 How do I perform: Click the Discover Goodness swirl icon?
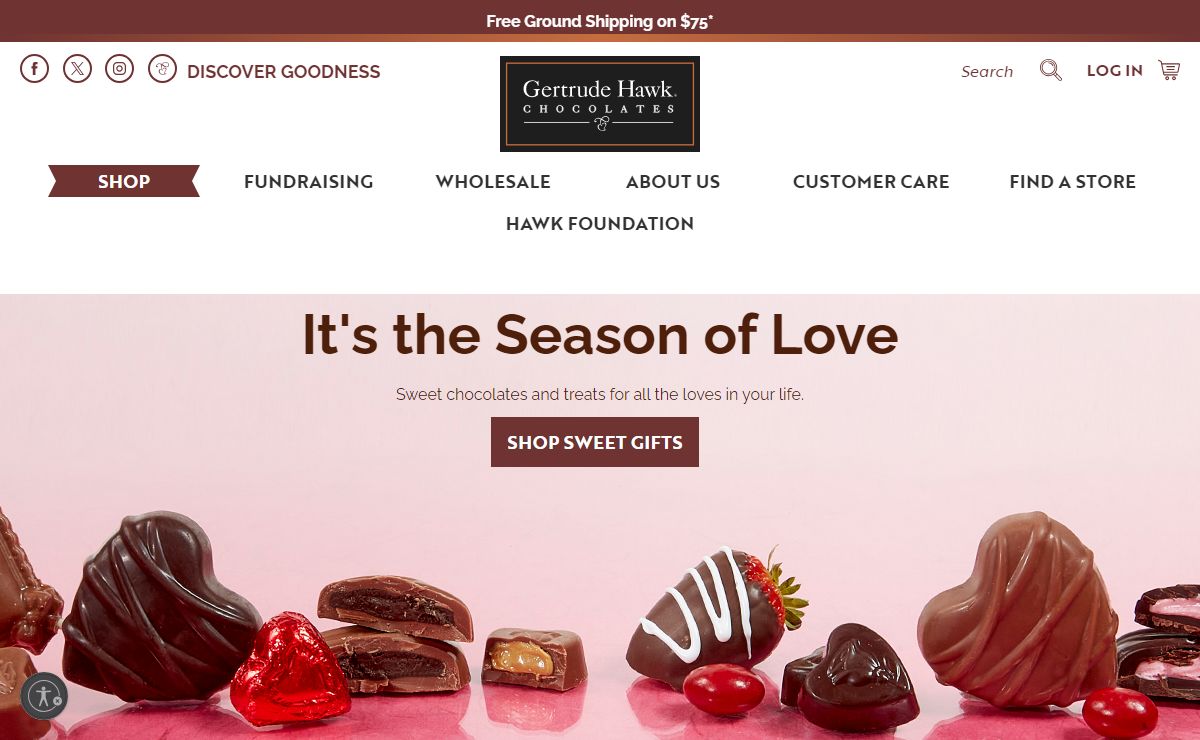(162, 69)
